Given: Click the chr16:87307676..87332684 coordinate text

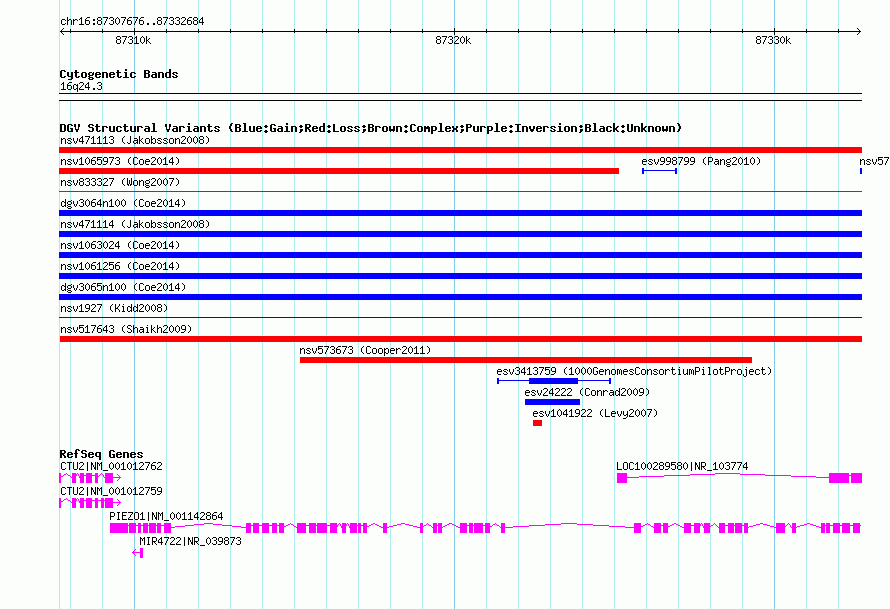Looking at the screenshot, I should [x=132, y=21].
